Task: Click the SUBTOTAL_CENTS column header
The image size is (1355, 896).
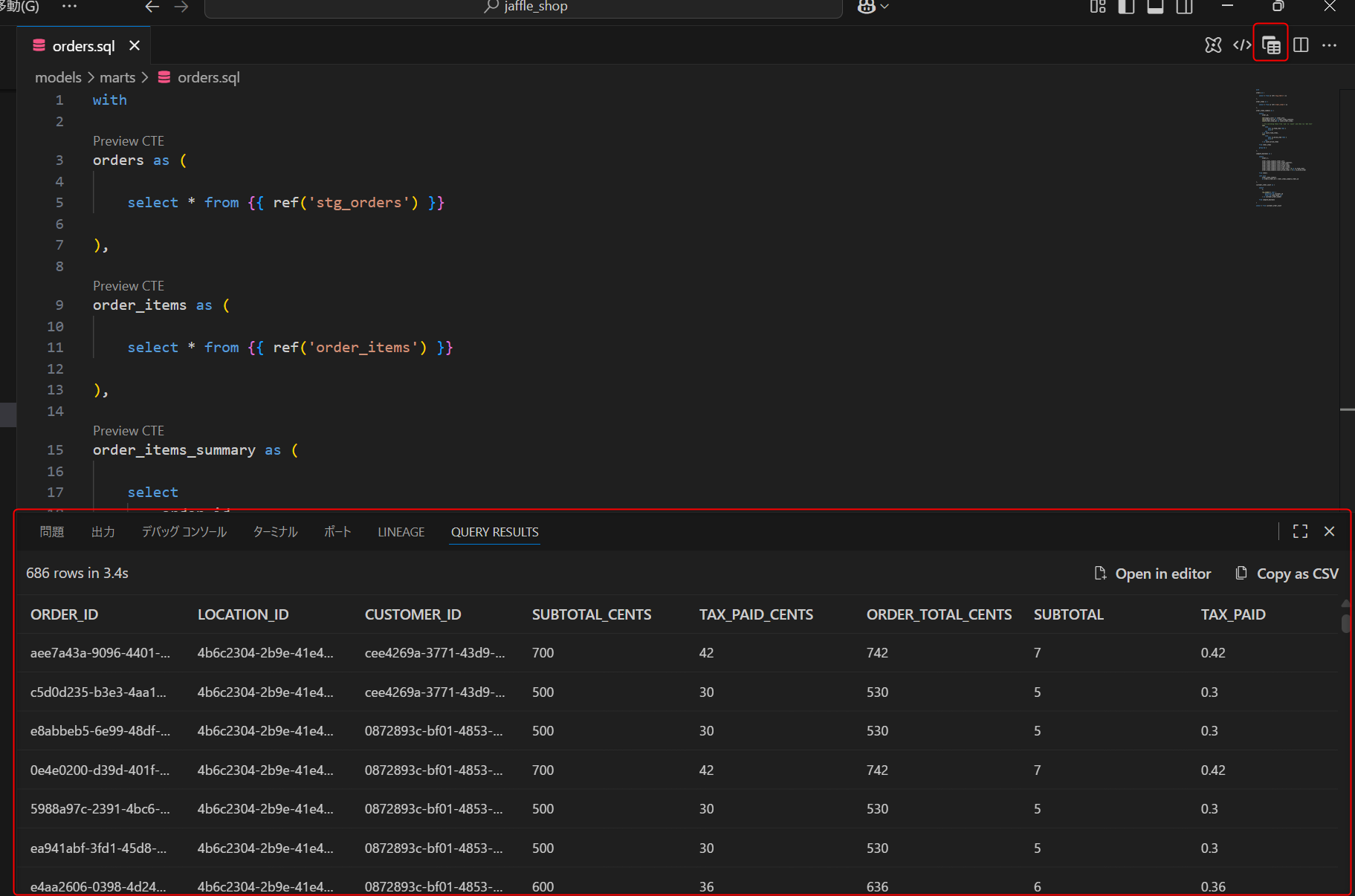Action: 592,614
